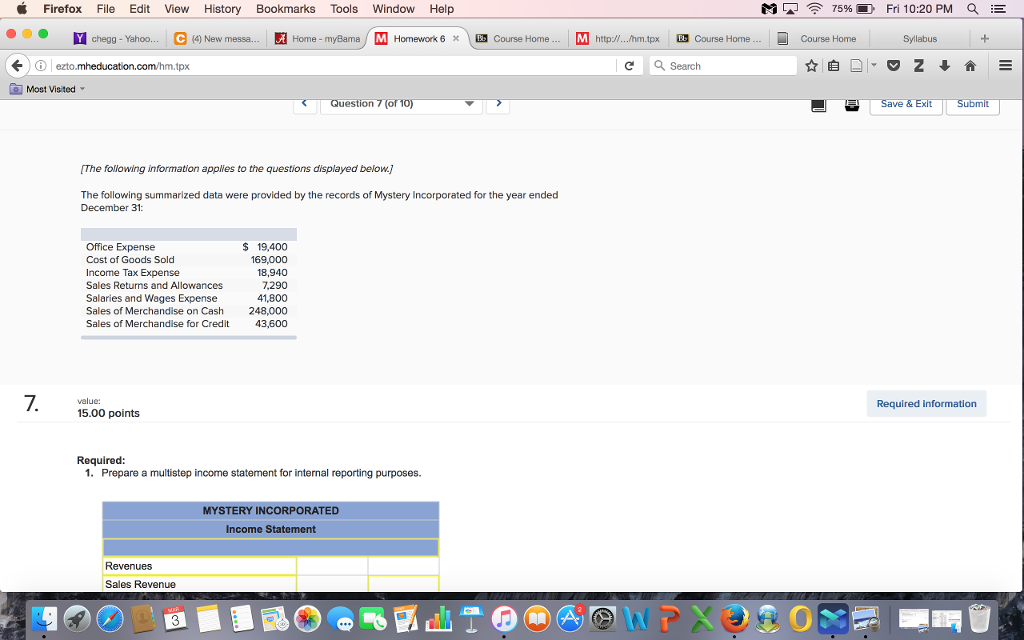Show Firefox downloads via the arrow icon
The image size is (1024, 640).
tap(944, 65)
